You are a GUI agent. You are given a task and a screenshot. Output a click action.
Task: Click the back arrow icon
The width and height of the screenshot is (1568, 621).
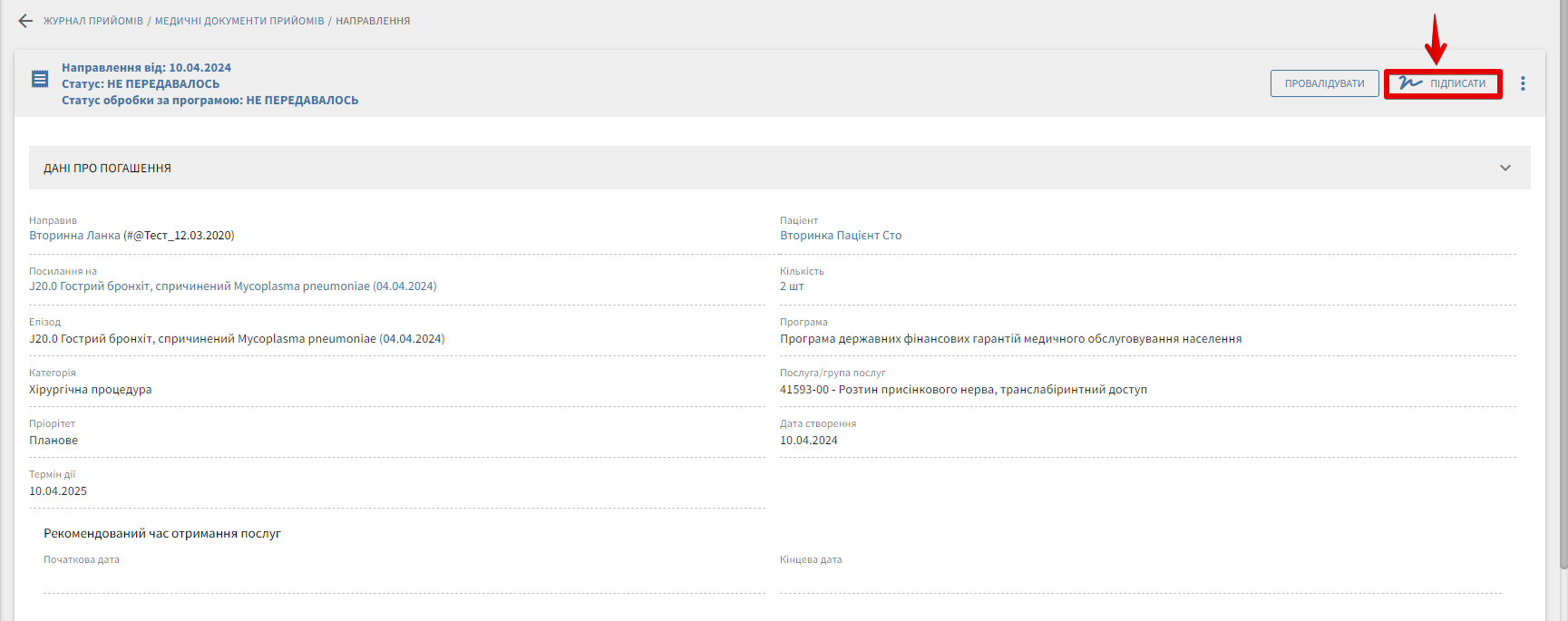[x=25, y=21]
